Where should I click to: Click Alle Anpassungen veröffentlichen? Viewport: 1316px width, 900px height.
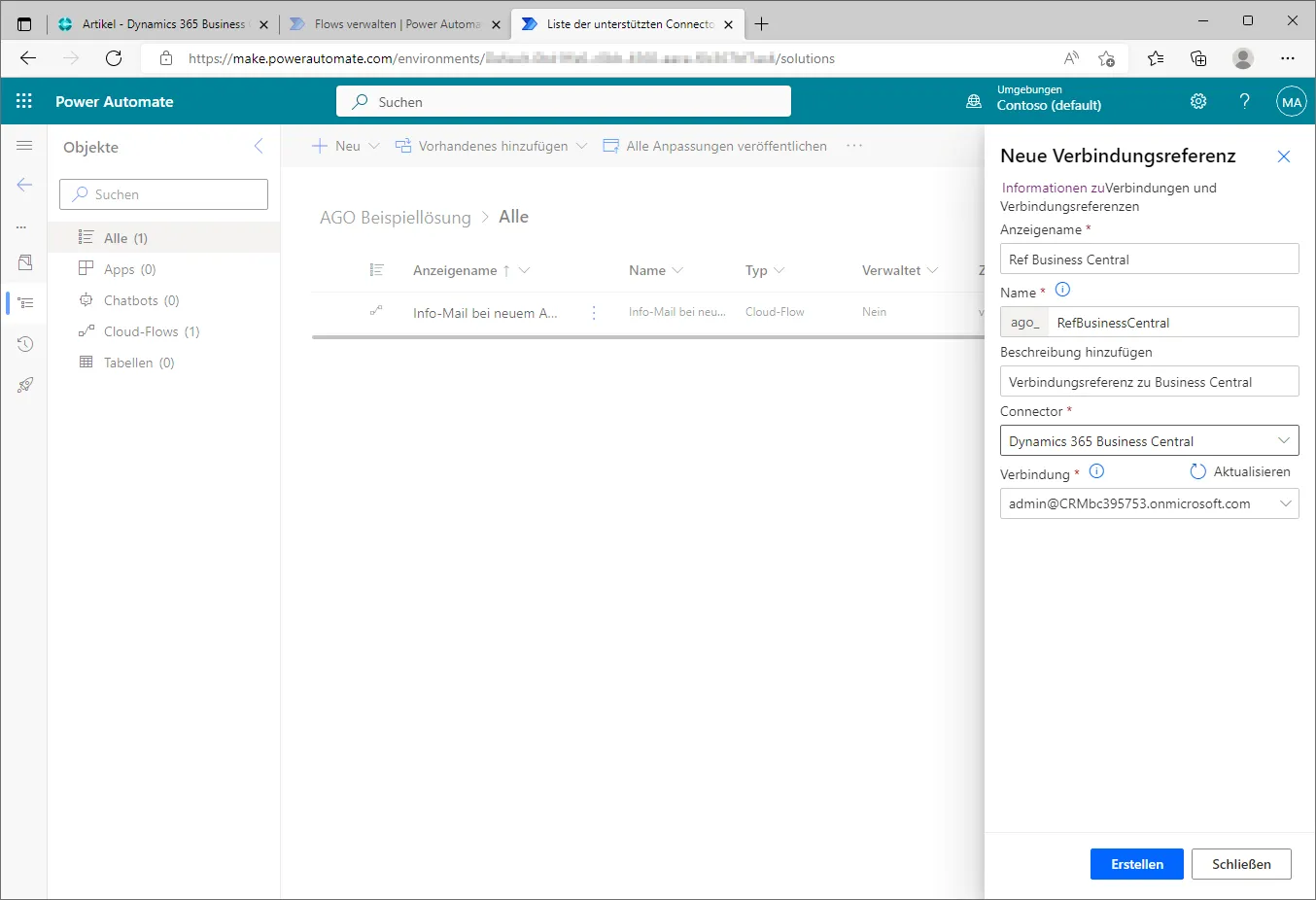click(715, 146)
